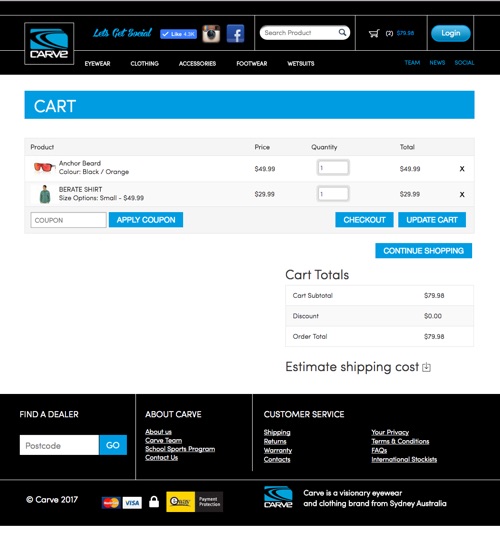
Task: Go to the NEWS page
Action: tap(437, 63)
